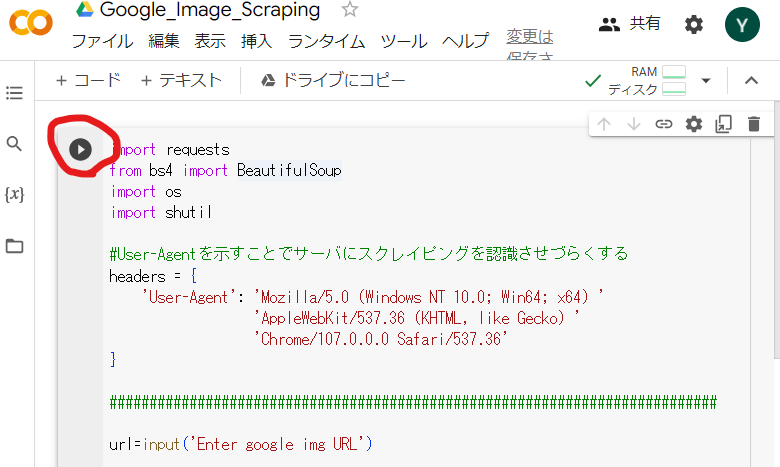780x467 pixels.
Task: Expand the RAM/disk connection dropdown arrow
Action: tap(706, 81)
